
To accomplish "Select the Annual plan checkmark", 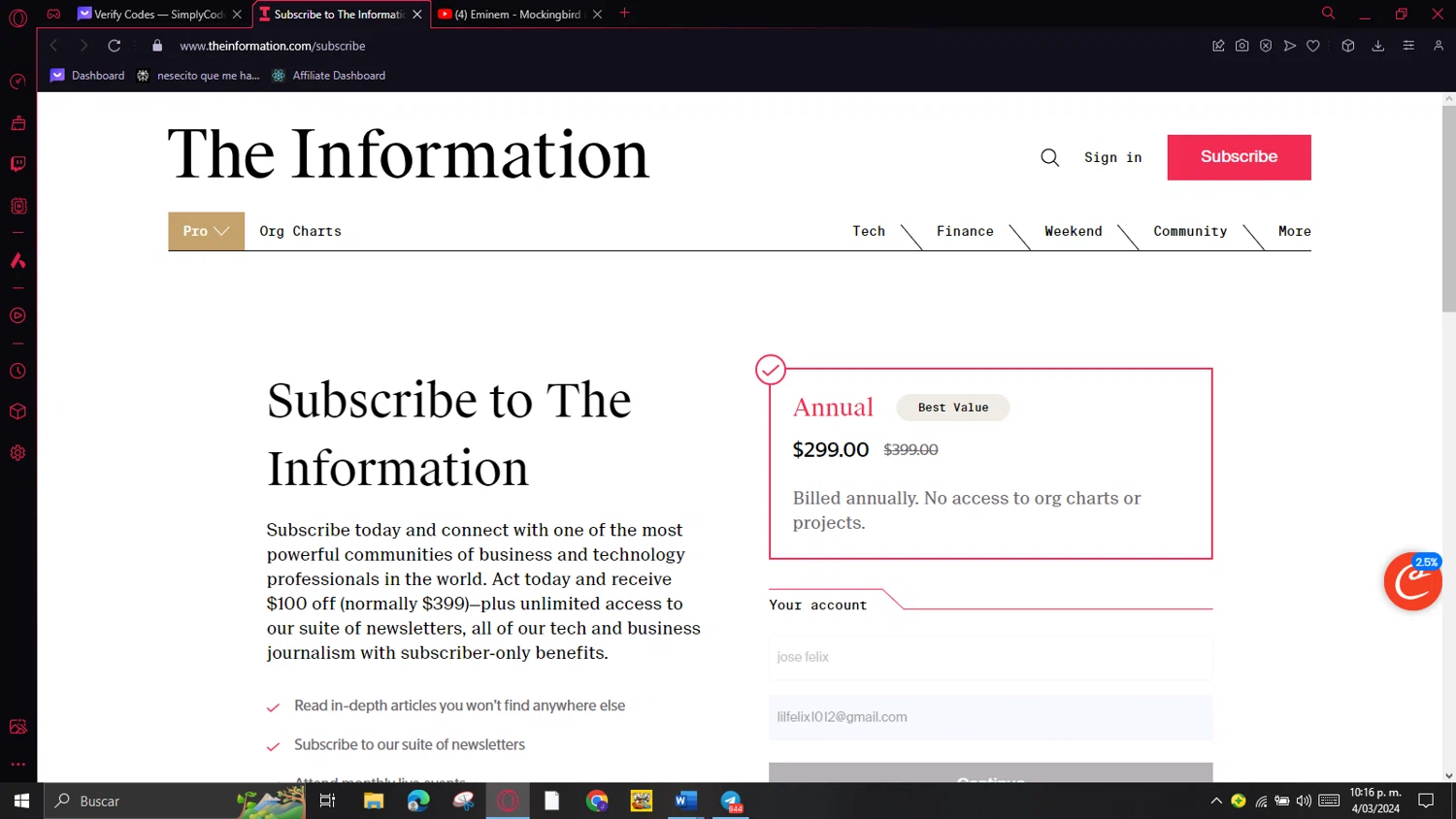I will [x=771, y=370].
